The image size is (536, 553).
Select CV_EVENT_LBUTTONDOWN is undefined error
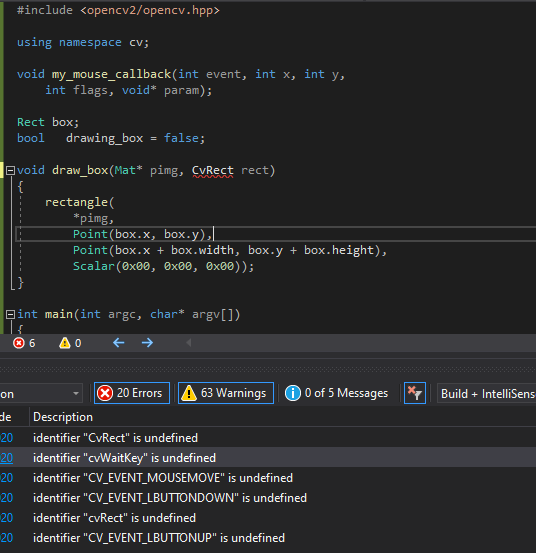click(x=268, y=498)
